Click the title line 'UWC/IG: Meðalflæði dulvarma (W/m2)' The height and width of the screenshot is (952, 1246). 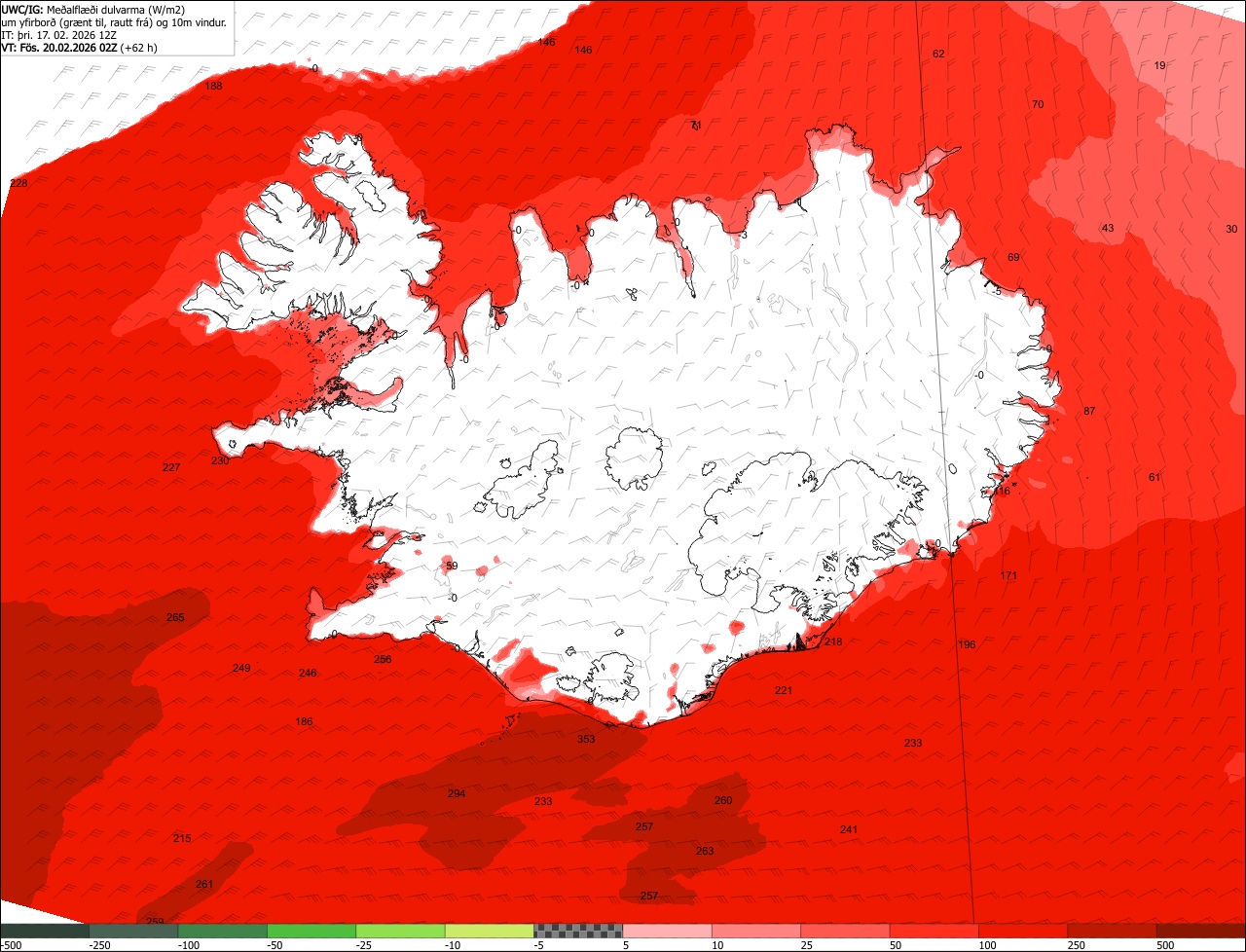pos(93,9)
